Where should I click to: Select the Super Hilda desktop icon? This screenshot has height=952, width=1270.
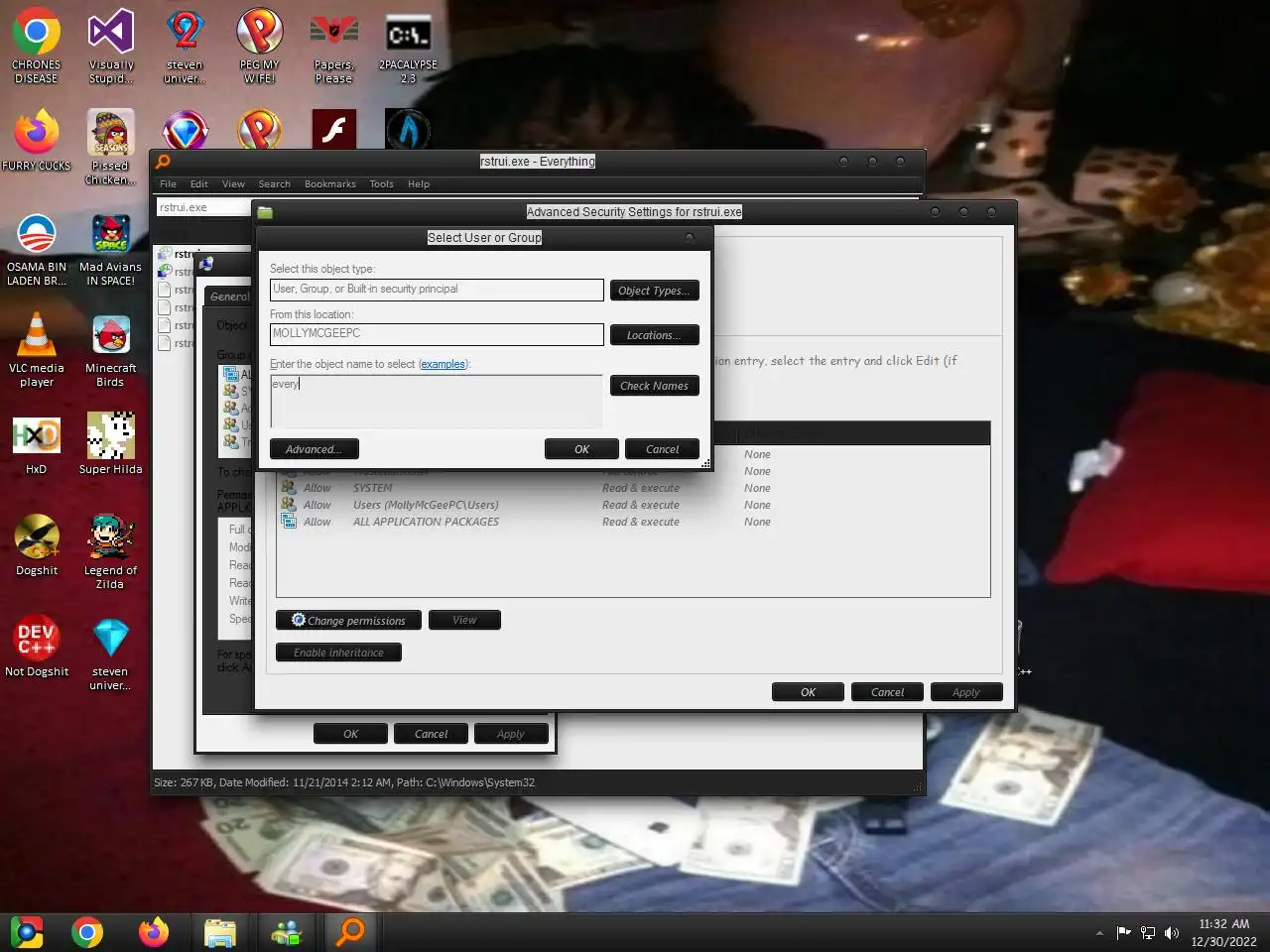tap(111, 444)
